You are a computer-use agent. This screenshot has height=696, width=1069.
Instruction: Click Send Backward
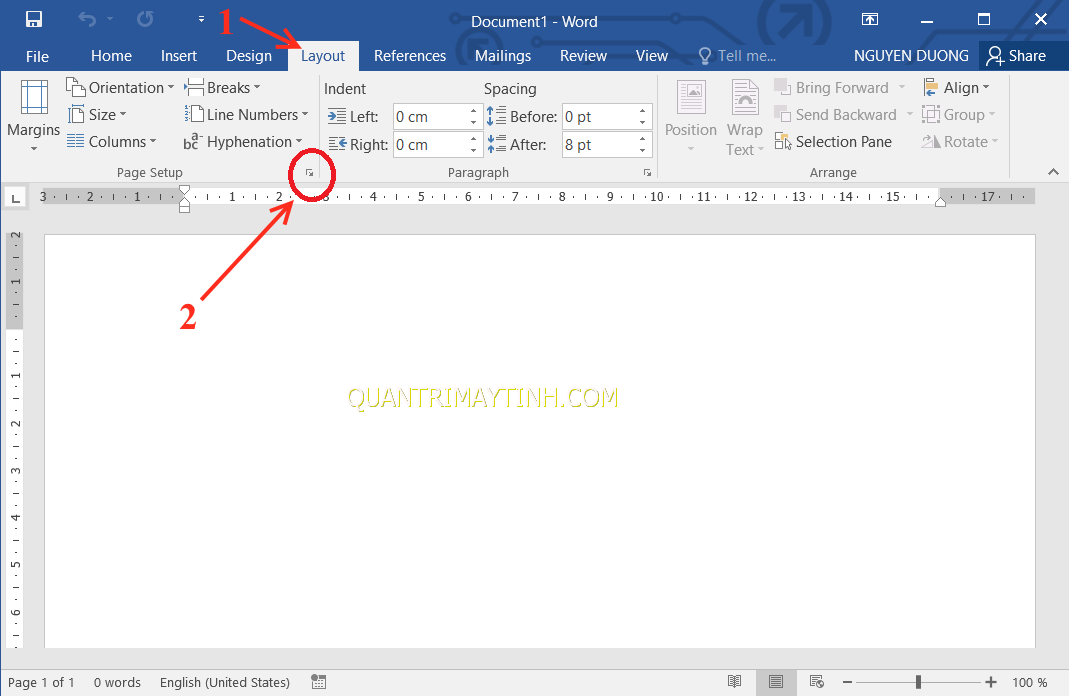click(x=836, y=115)
